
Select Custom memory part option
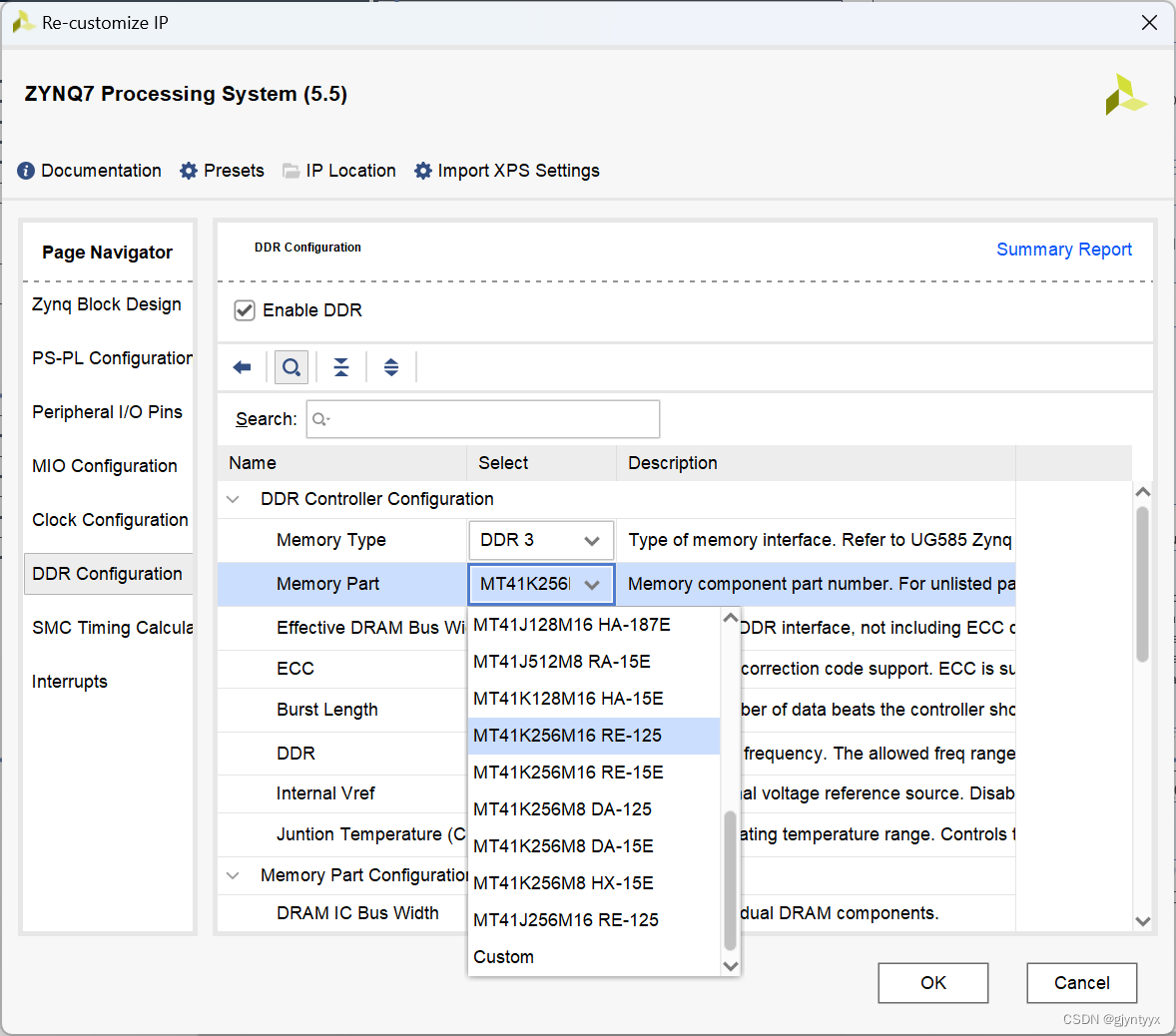tap(593, 957)
